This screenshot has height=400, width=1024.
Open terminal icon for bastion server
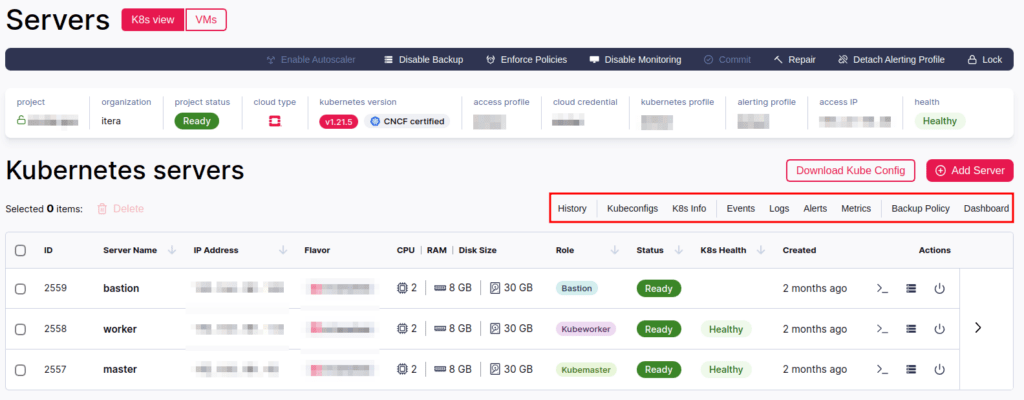pyautogui.click(x=882, y=288)
